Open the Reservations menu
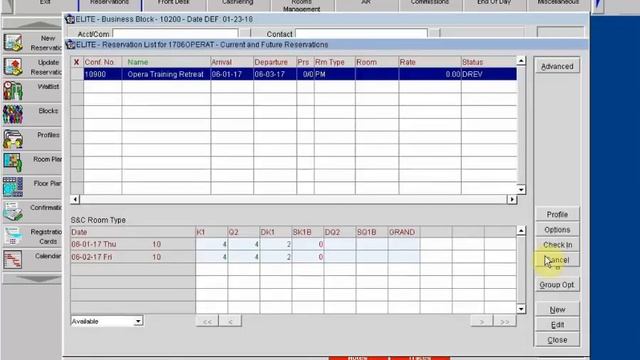Viewport: 640px width, 360px height. [x=109, y=4]
